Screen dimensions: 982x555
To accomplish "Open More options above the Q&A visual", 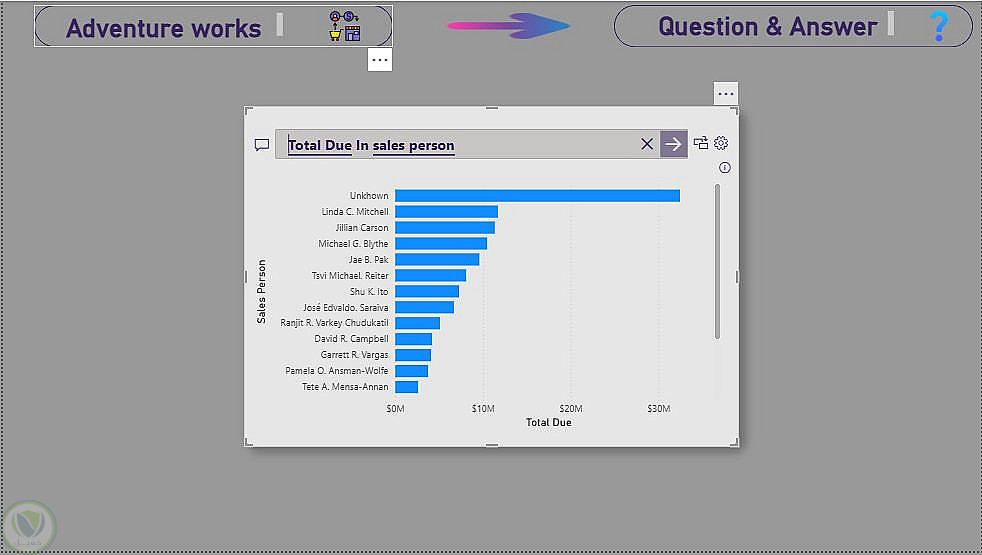I will click(726, 93).
